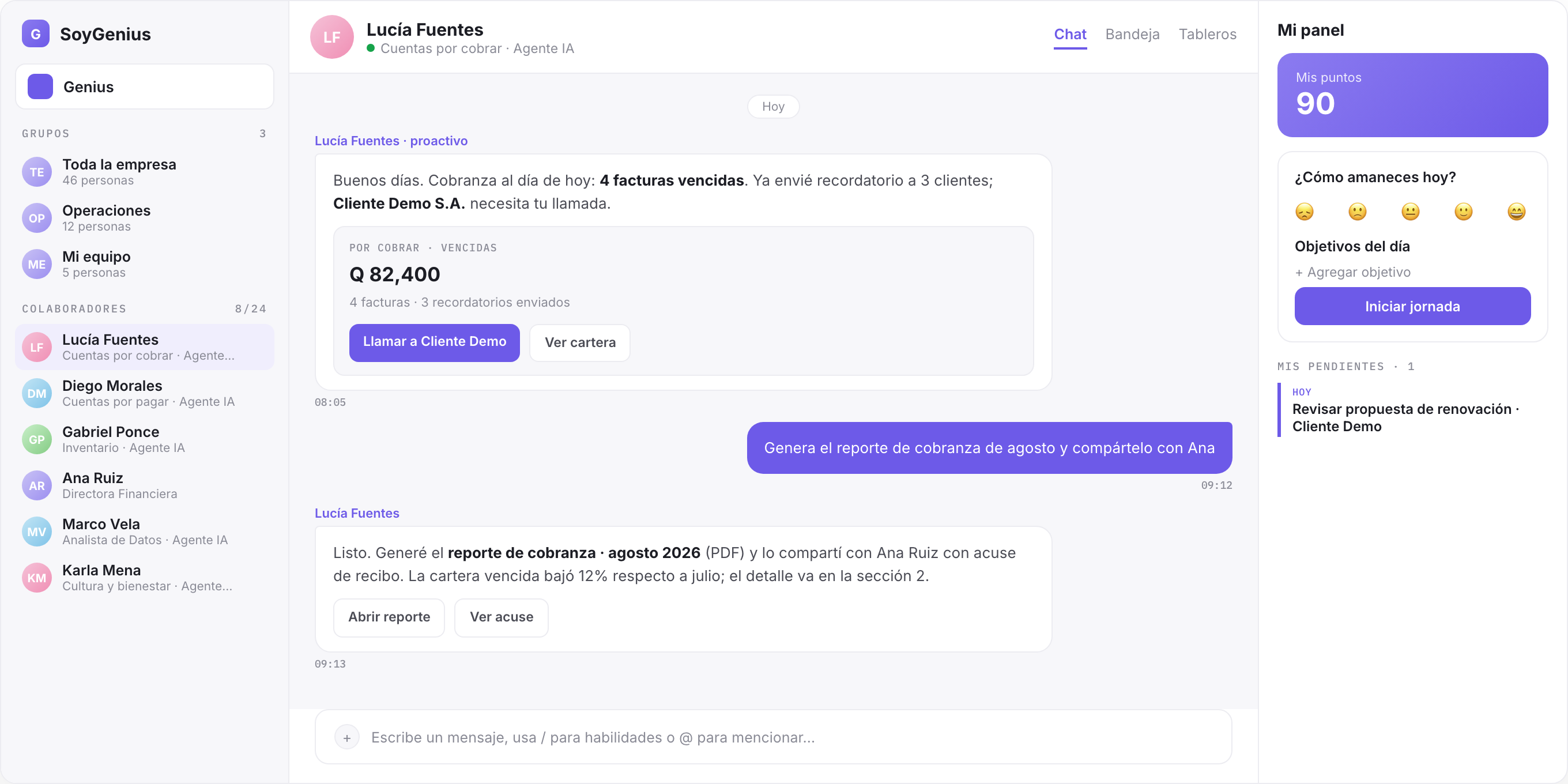Click Ana Ruiz's AR avatar
Screen dimensions: 1568x784
tap(36, 486)
